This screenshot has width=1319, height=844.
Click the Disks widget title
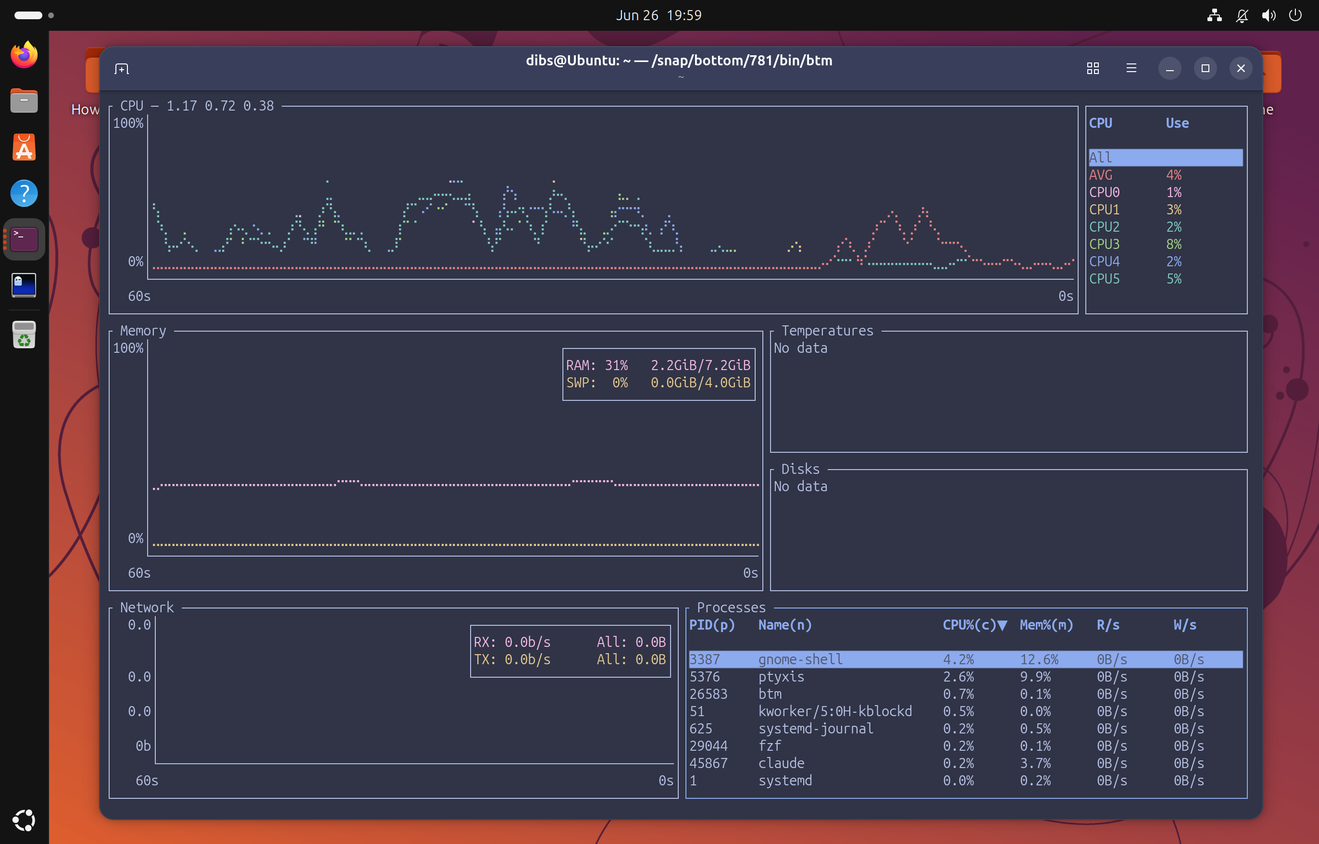(x=800, y=469)
